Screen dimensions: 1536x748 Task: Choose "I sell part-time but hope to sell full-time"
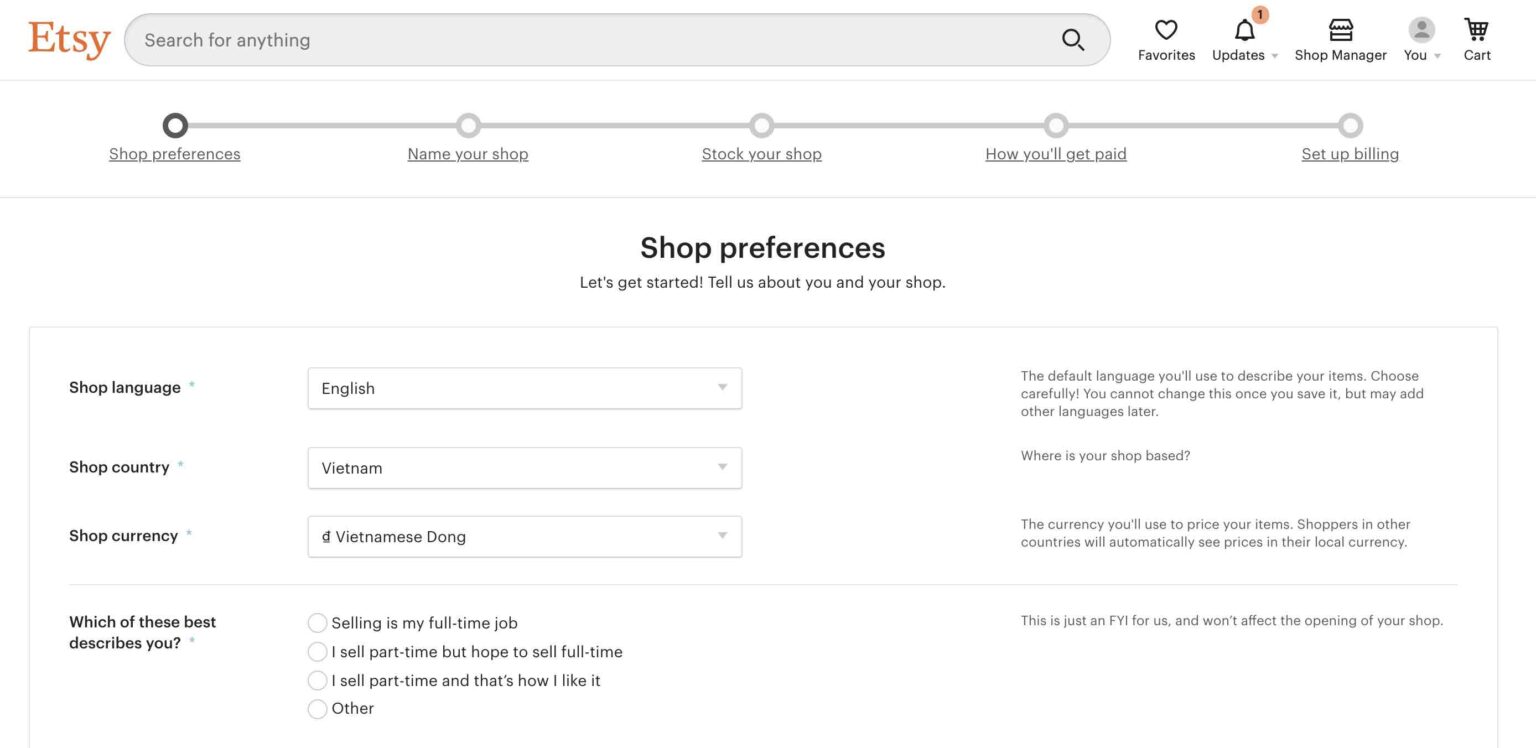(x=317, y=651)
